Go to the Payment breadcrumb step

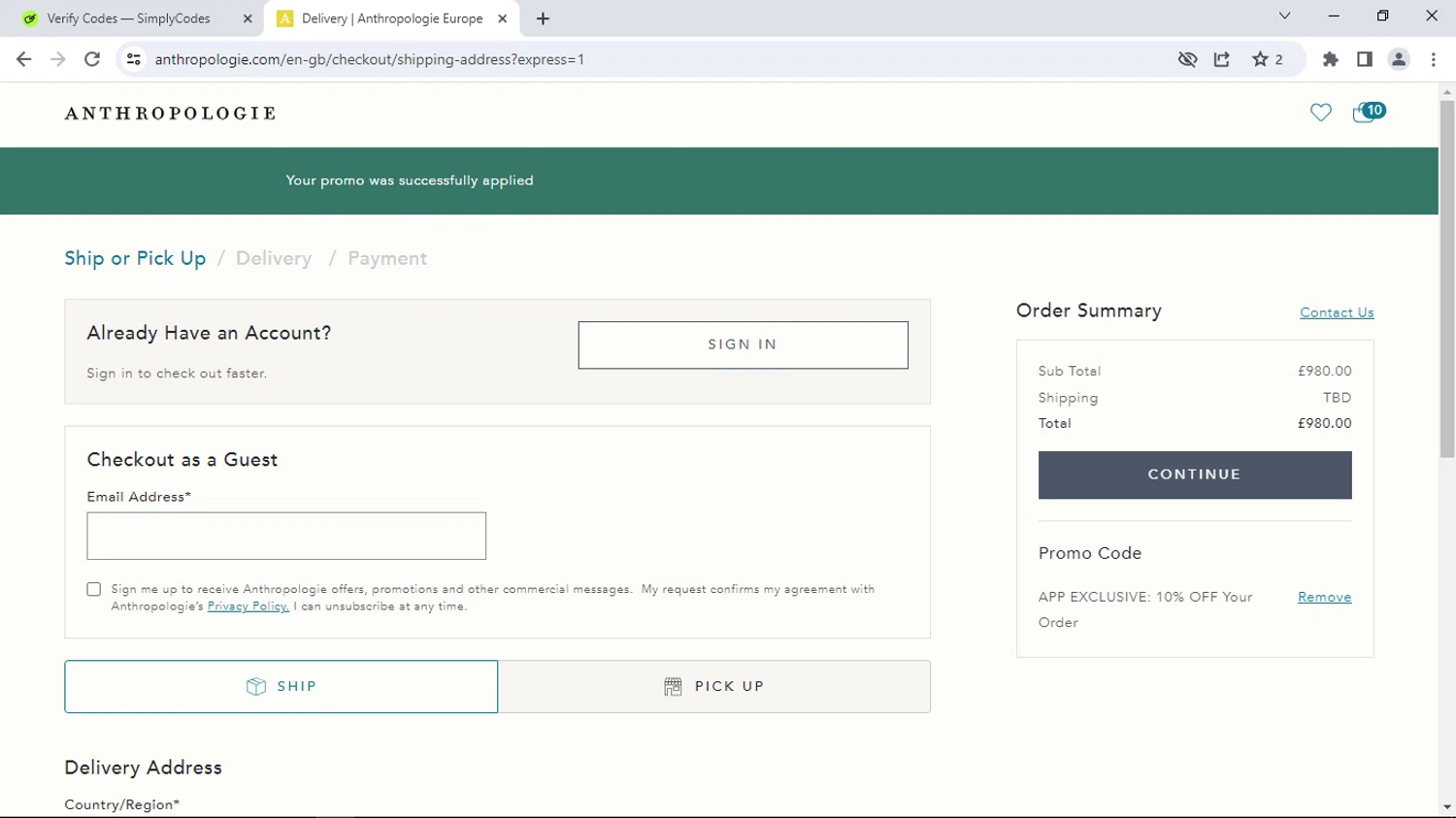pos(387,258)
